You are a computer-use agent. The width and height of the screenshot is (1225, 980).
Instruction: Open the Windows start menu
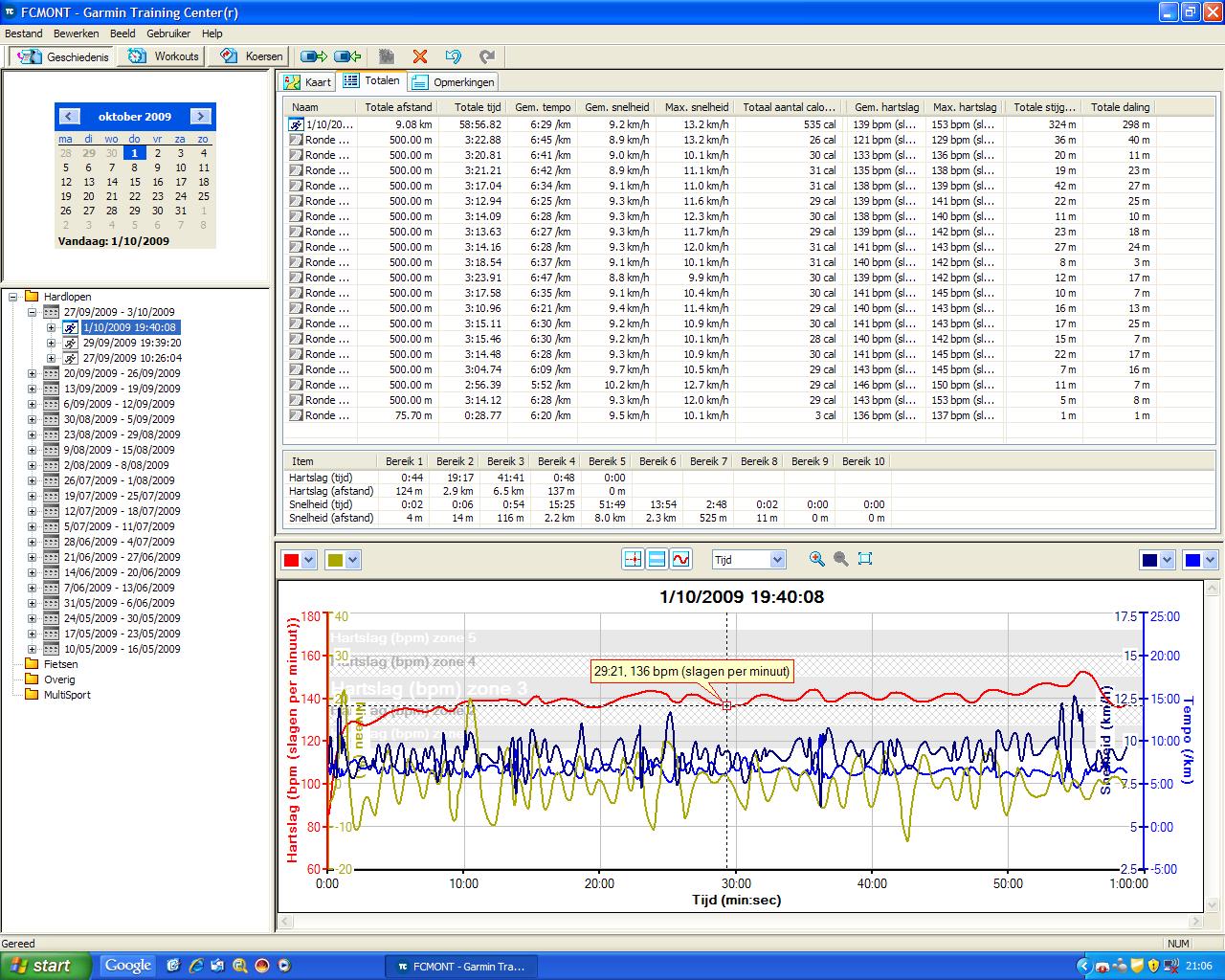[46, 966]
